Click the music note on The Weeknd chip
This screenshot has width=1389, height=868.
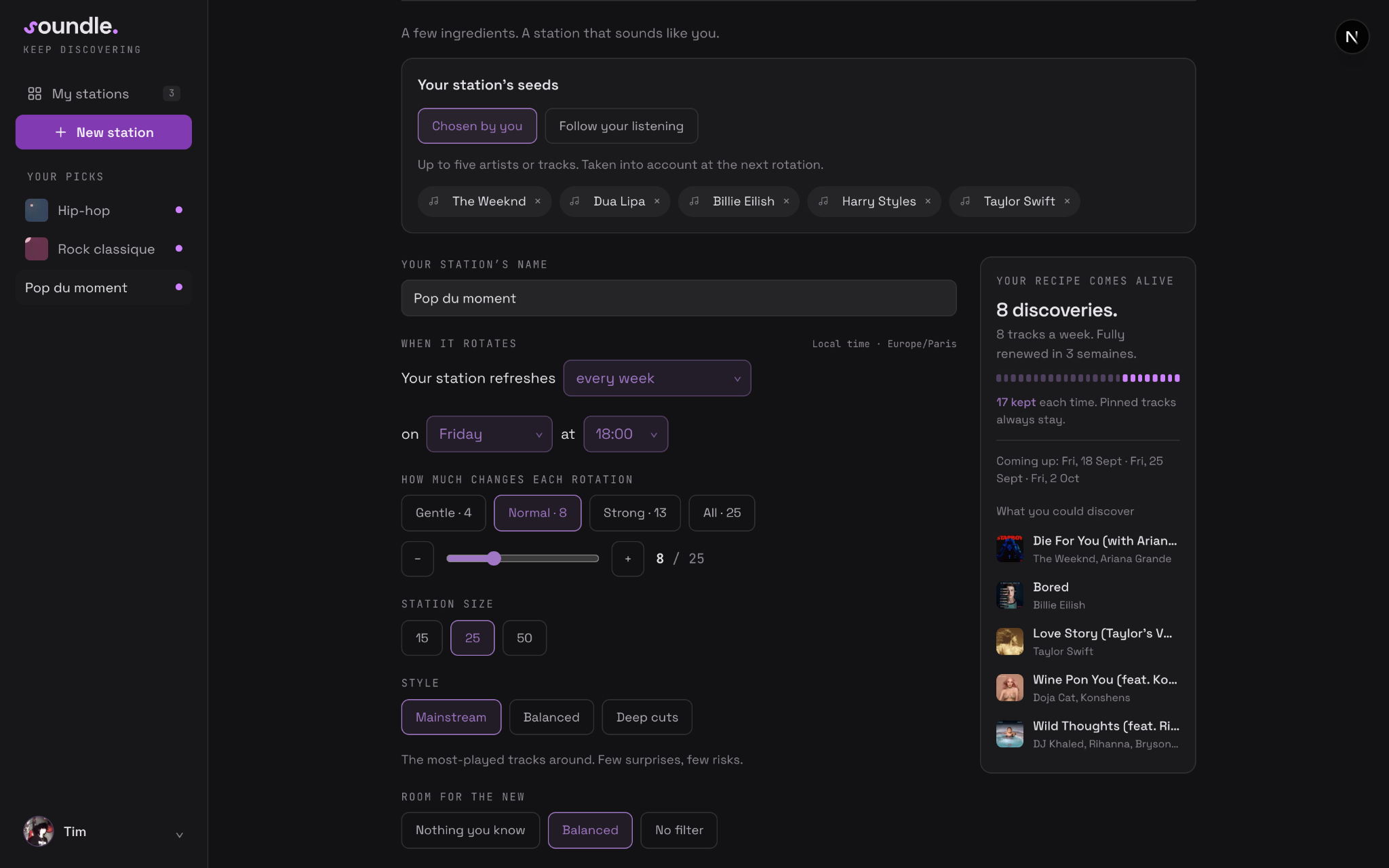click(434, 201)
